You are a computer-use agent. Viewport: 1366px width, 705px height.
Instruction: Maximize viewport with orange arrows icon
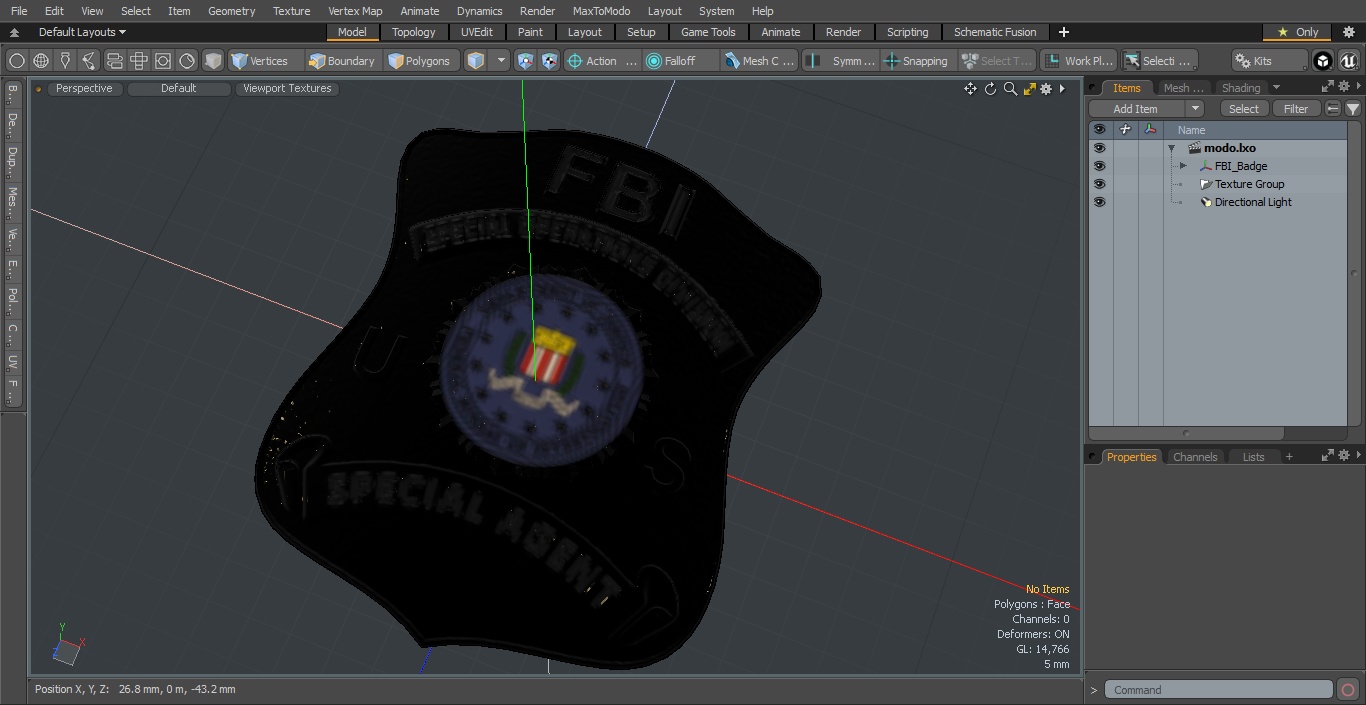tap(1029, 89)
